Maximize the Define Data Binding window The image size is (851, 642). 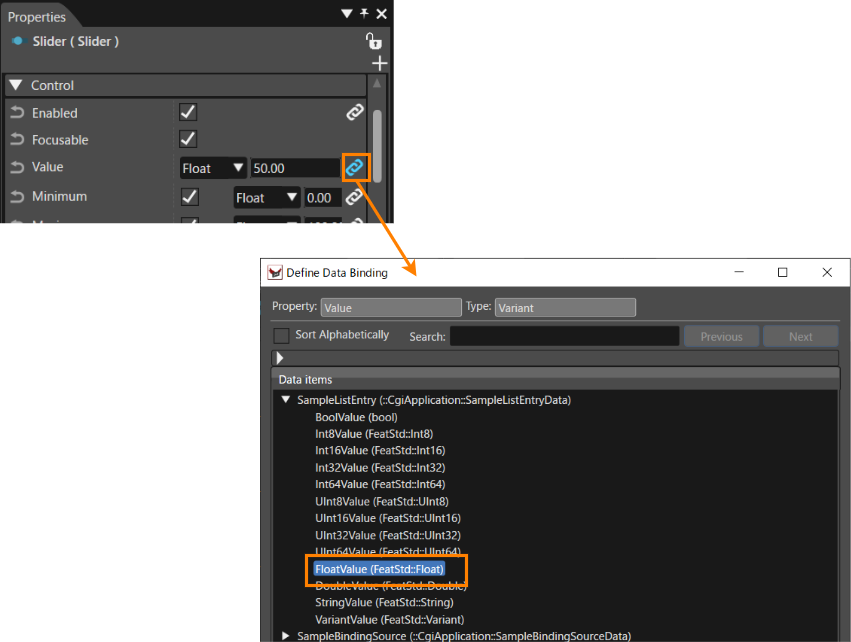(782, 272)
